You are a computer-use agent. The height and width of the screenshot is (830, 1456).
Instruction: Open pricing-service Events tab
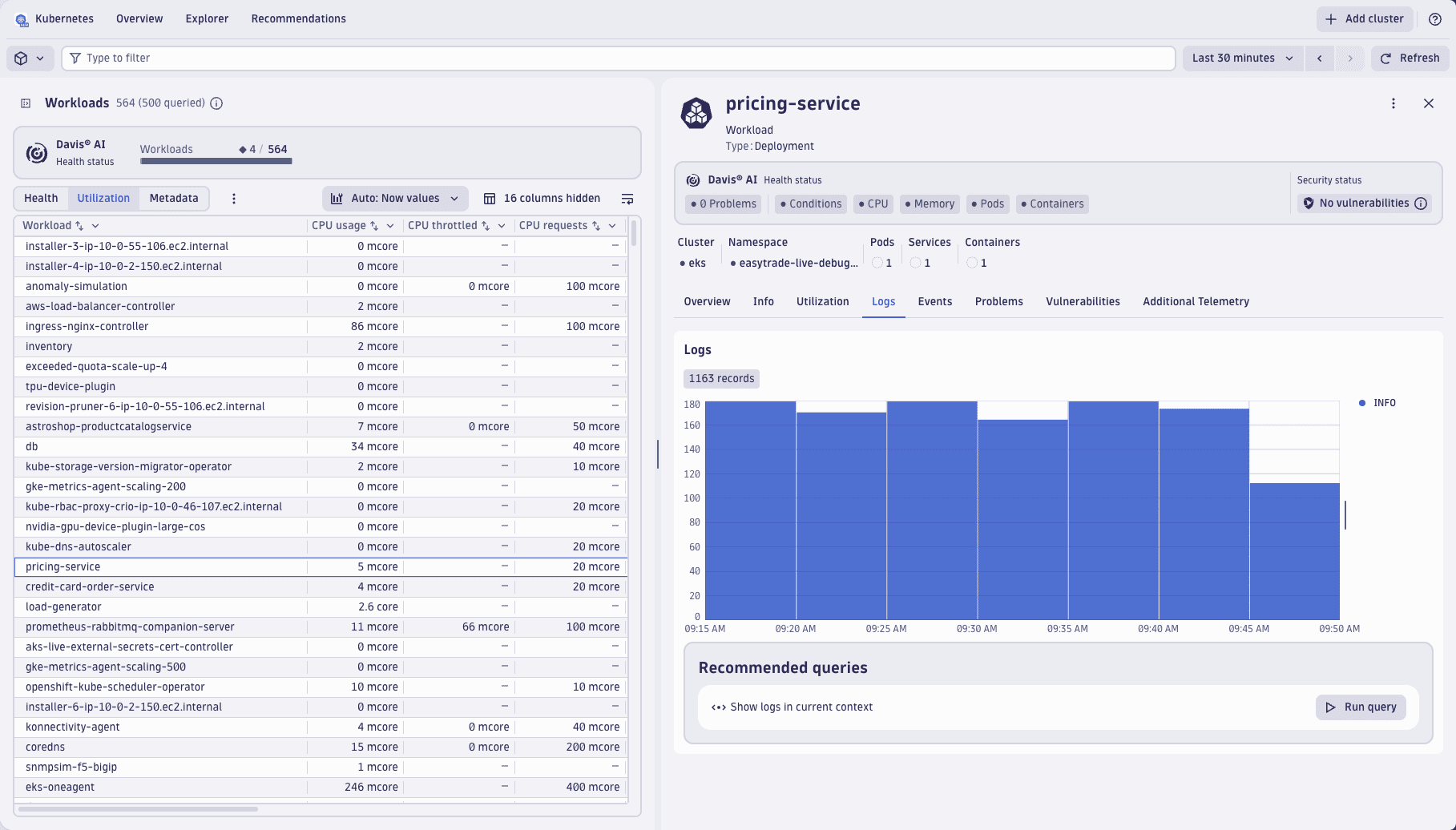pyautogui.click(x=935, y=302)
